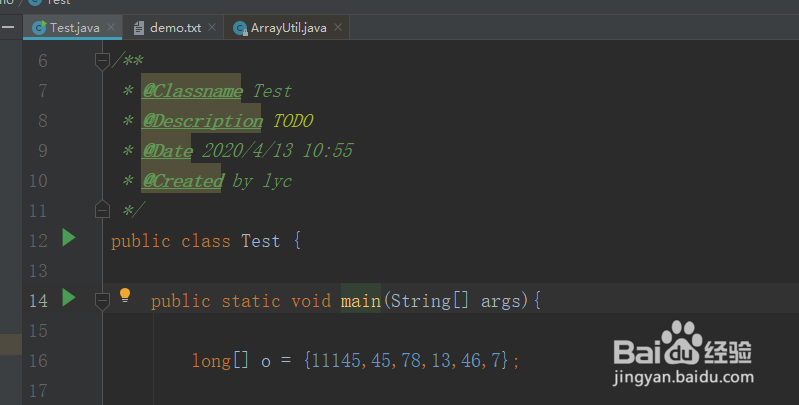The height and width of the screenshot is (405, 799).
Task: Click the run icon beside class Test
Action: pyautogui.click(x=68, y=239)
